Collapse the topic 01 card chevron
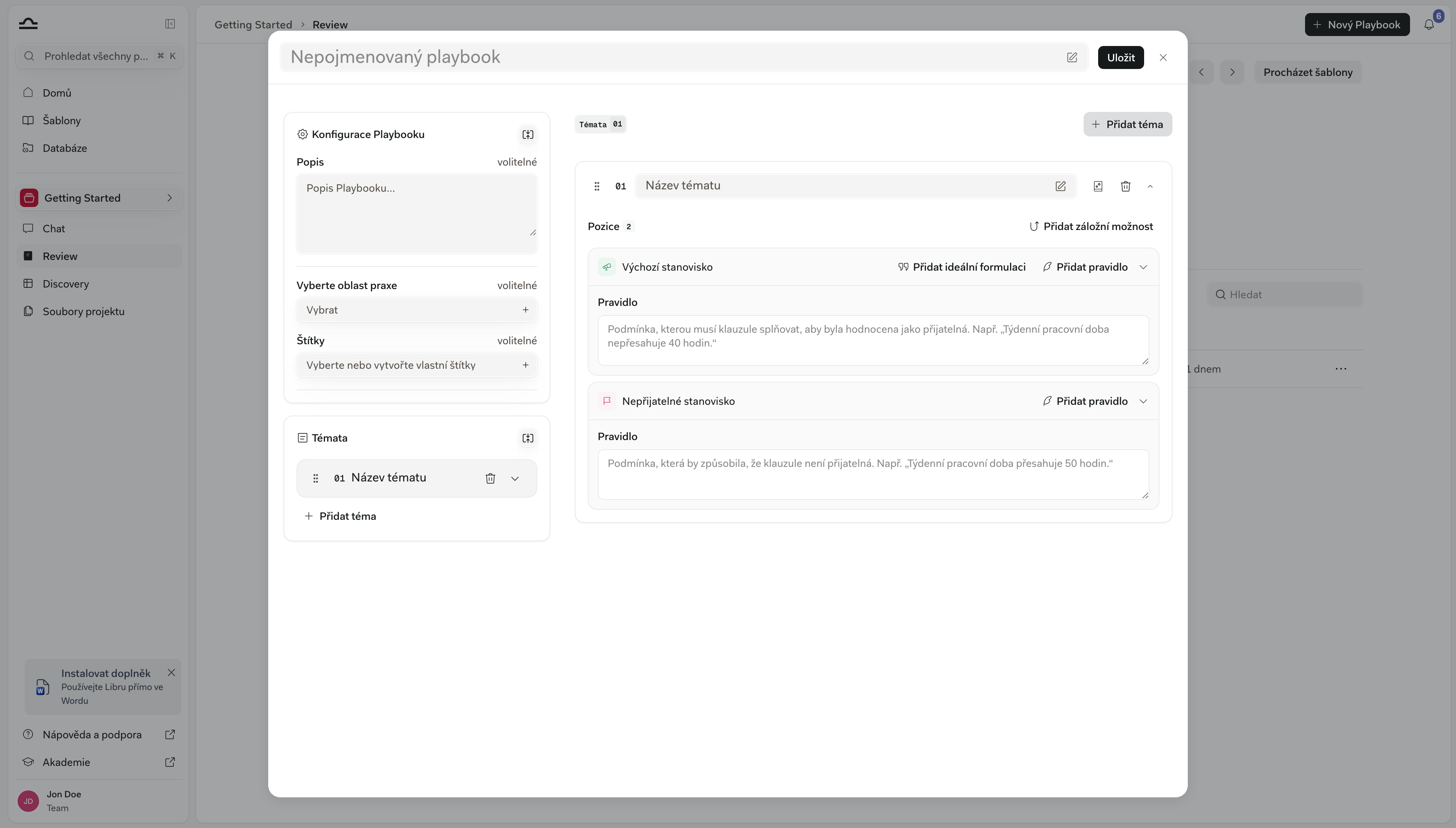This screenshot has width=1456, height=828. click(1150, 186)
